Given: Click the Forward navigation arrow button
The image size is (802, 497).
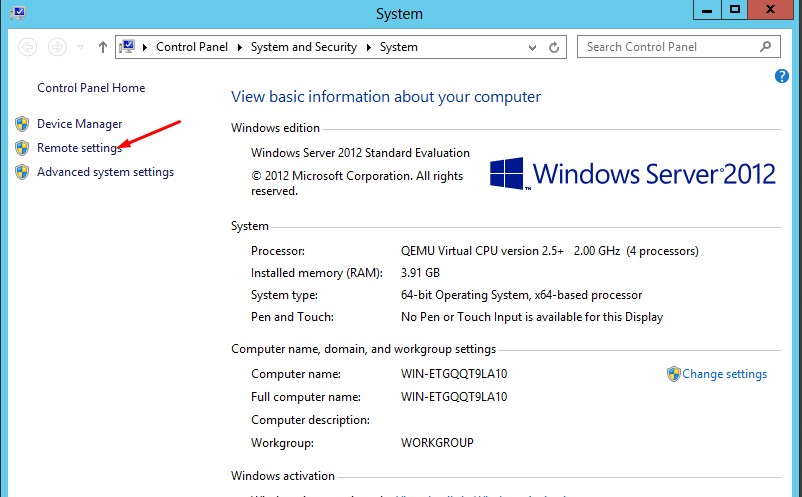Looking at the screenshot, I should tap(57, 47).
